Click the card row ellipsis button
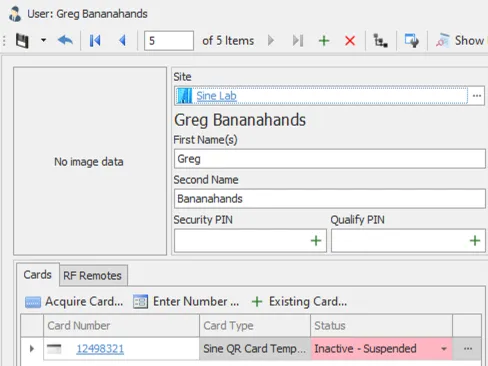488x366 pixels. tap(468, 349)
